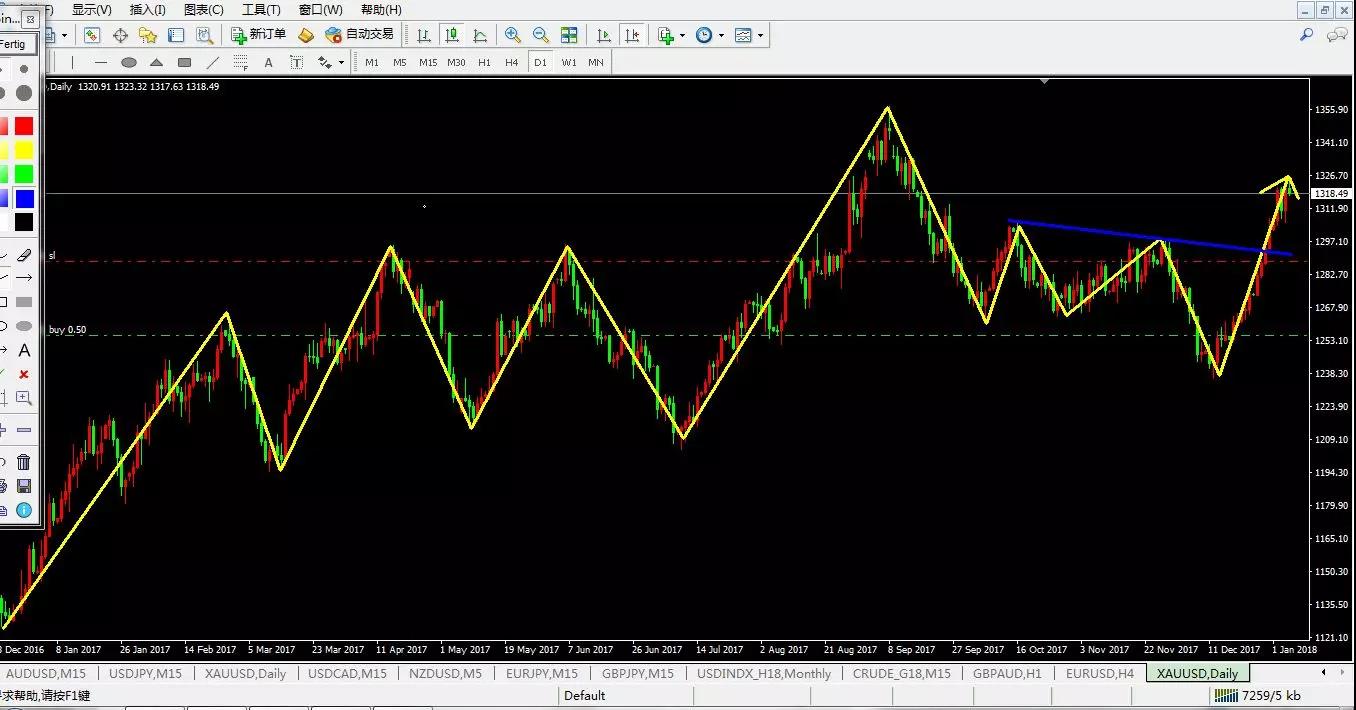Open the 工具(T) Tools menu
The height and width of the screenshot is (710, 1356).
[261, 10]
